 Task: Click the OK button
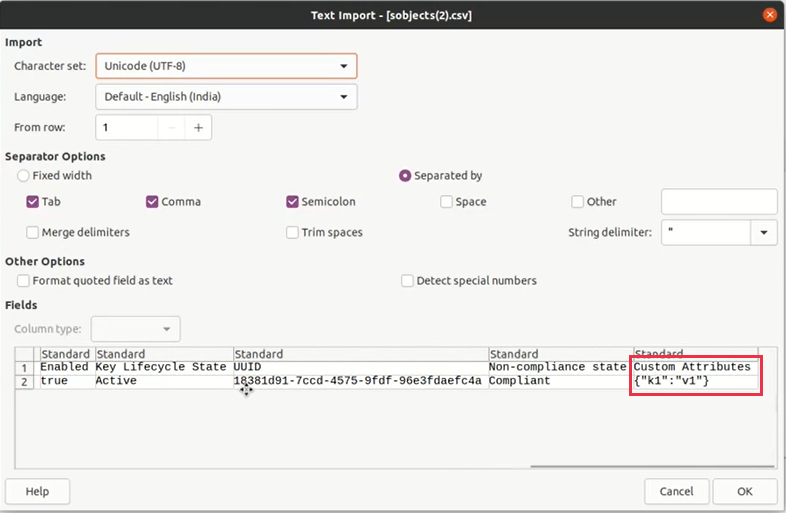(x=744, y=491)
